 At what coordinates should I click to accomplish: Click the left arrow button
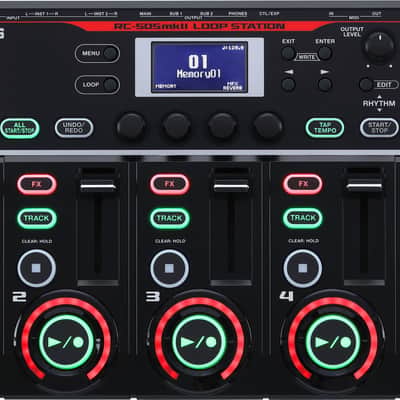click(x=288, y=84)
